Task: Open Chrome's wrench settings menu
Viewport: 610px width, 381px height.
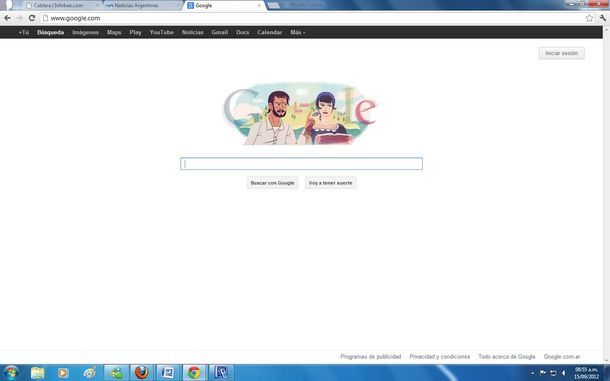Action: pos(603,18)
